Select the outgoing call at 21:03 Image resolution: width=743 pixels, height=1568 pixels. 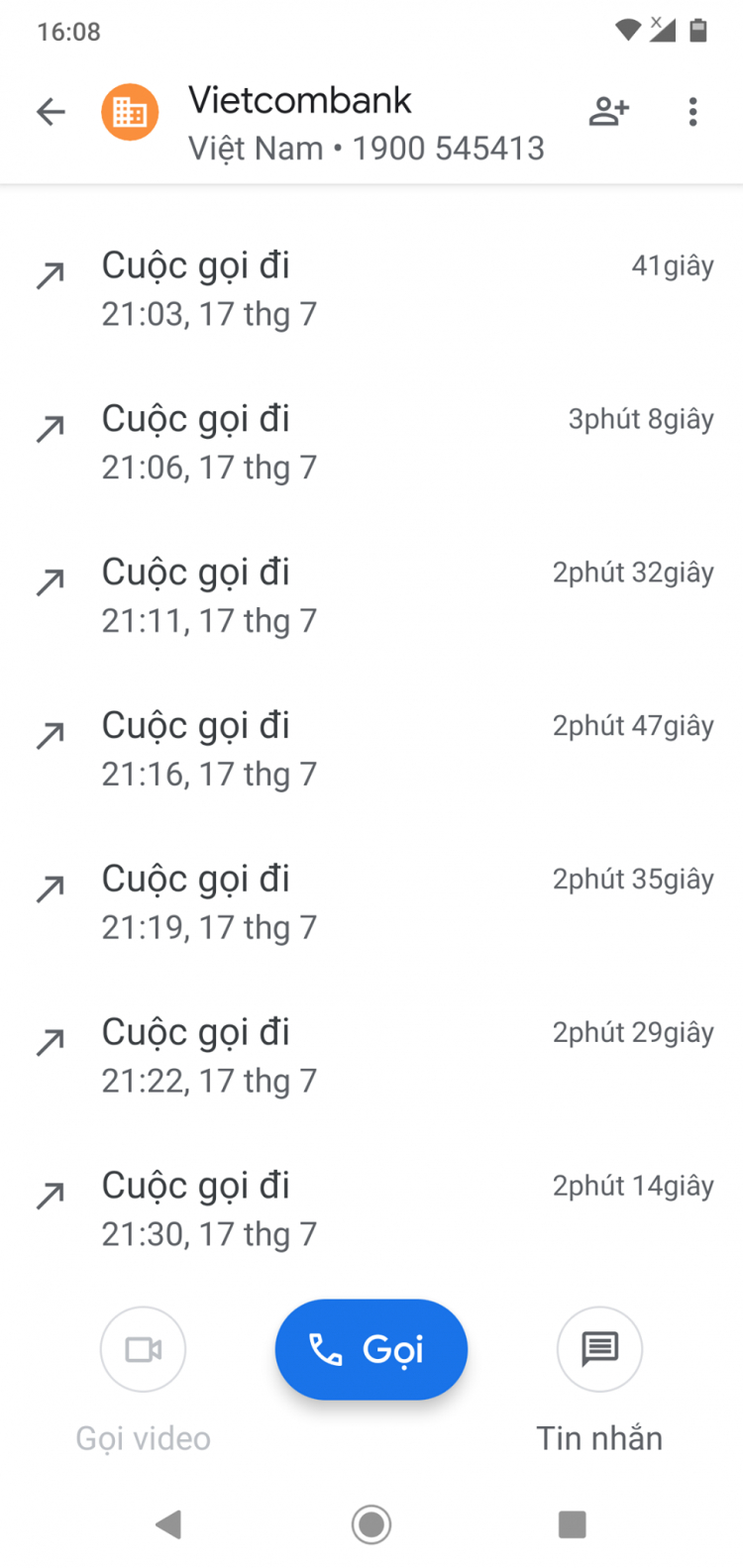tap(371, 289)
